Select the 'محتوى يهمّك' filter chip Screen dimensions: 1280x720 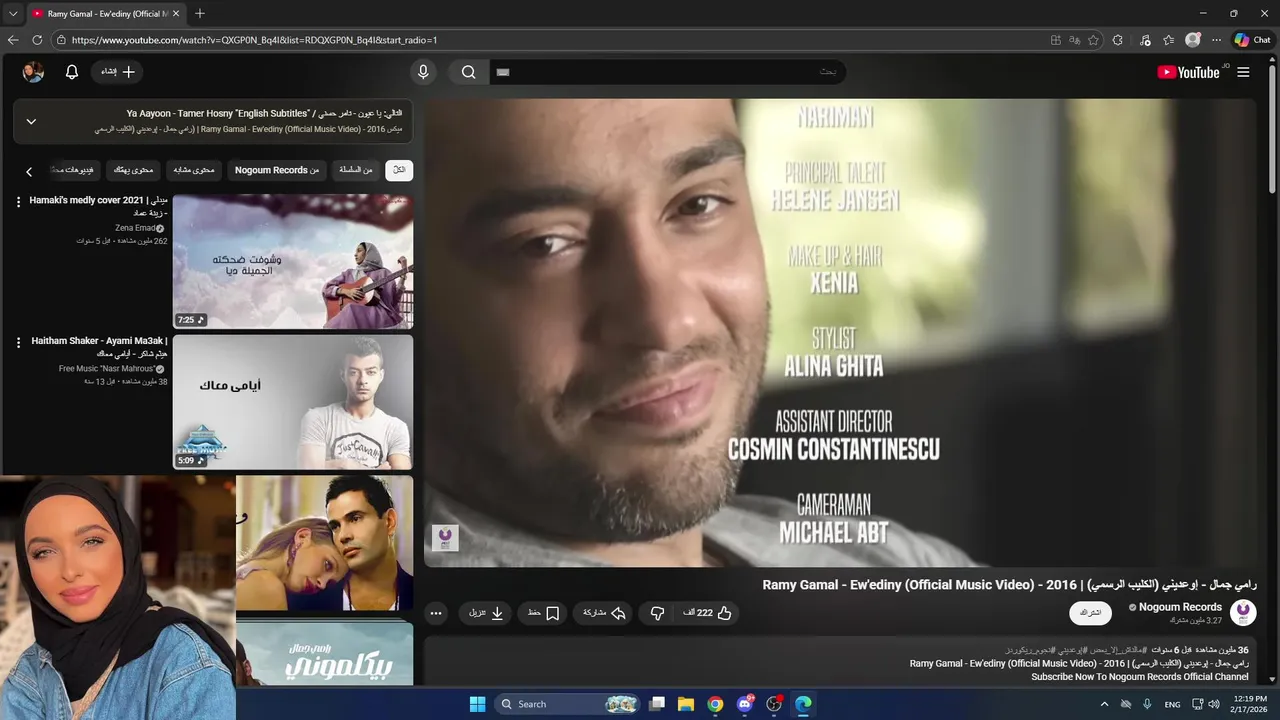coord(133,170)
